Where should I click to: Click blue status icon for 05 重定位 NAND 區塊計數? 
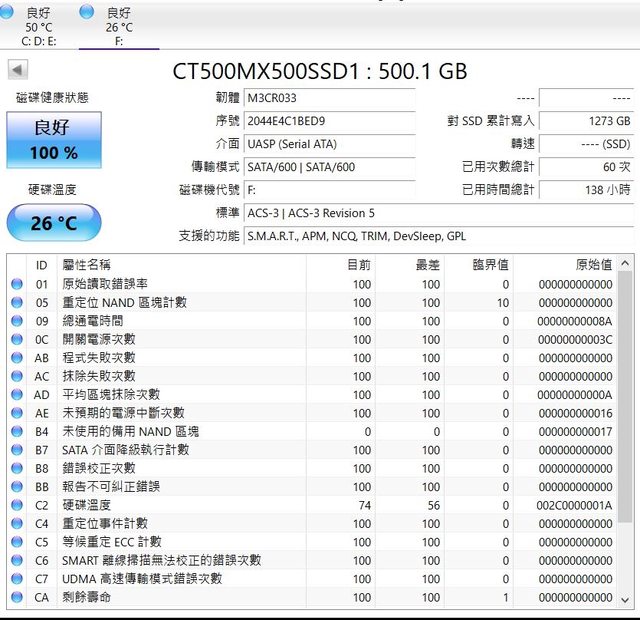pyautogui.click(x=16, y=302)
